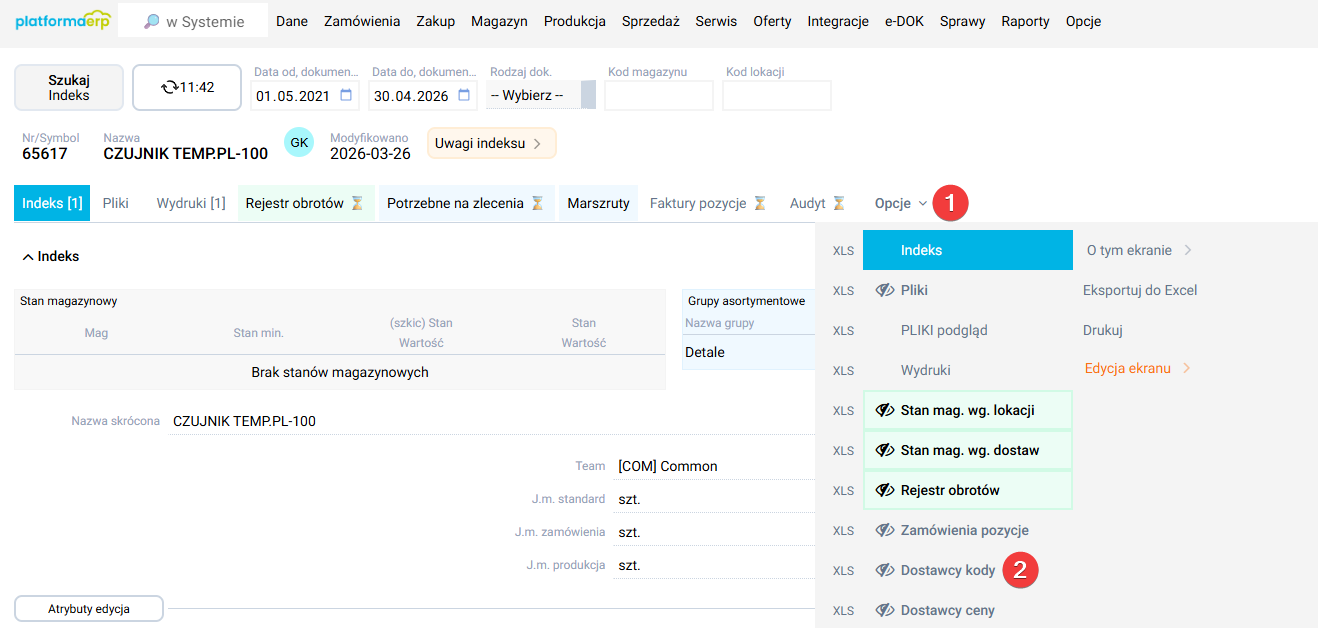Open the Magazyn menu
The height and width of the screenshot is (628, 1318).
click(x=498, y=19)
